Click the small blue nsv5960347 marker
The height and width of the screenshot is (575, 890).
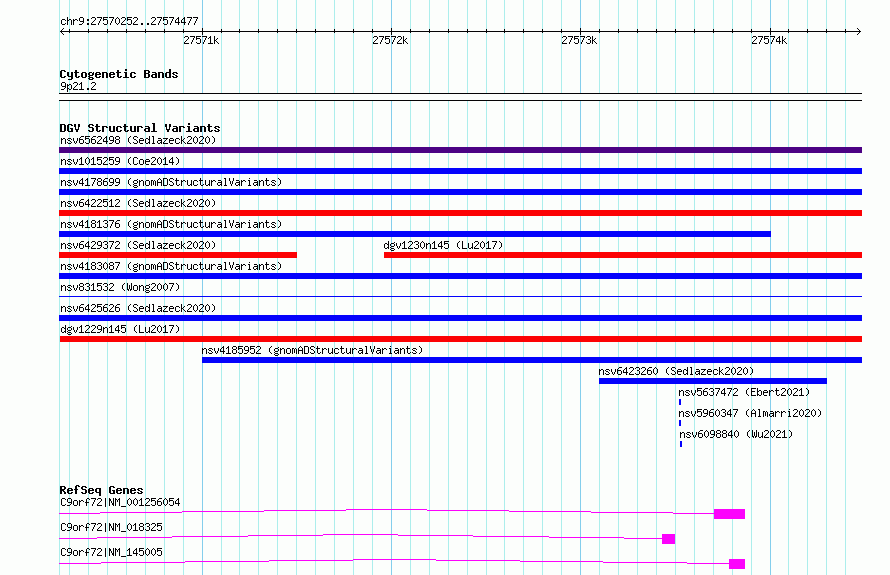[680, 423]
